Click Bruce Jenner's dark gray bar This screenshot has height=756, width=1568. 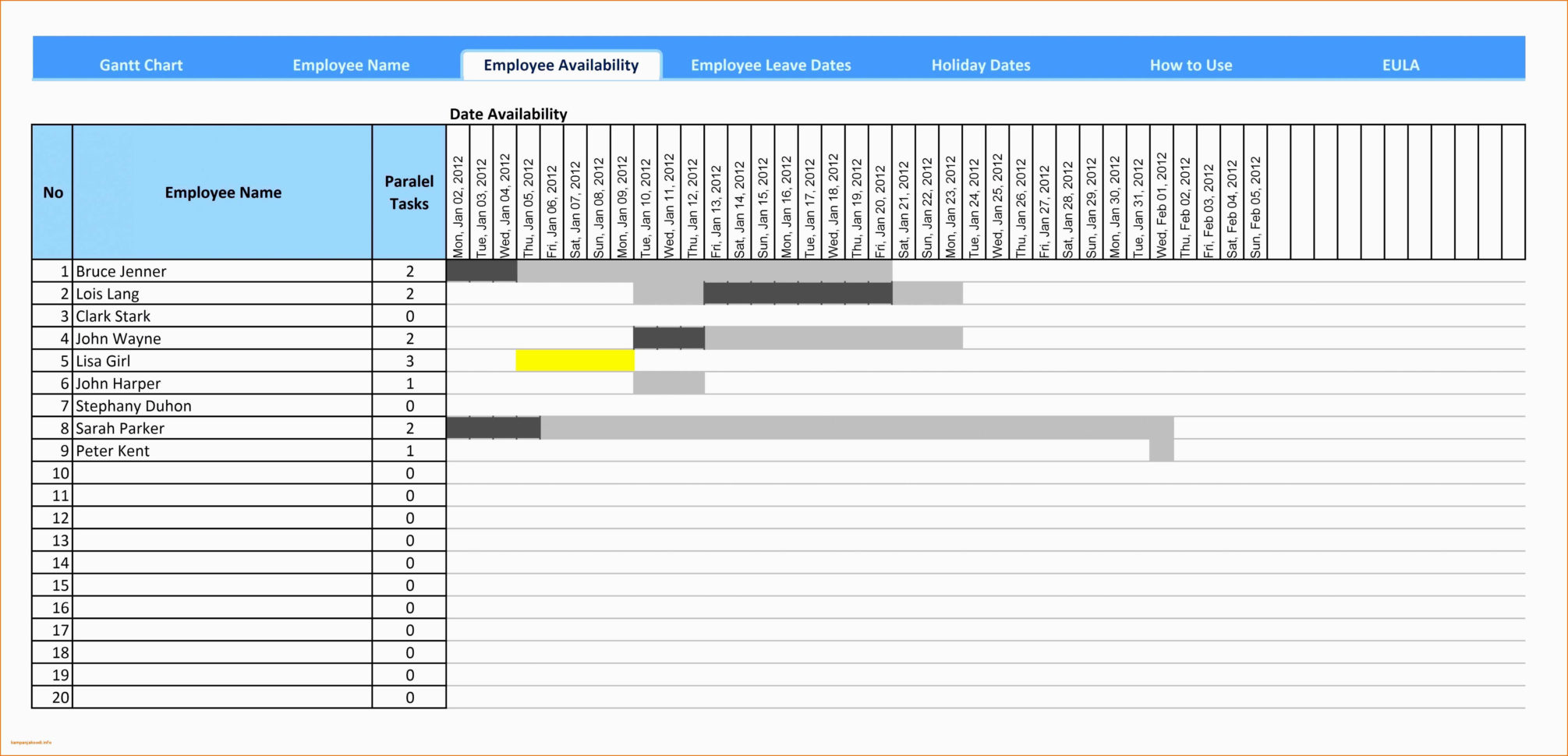[x=482, y=271]
